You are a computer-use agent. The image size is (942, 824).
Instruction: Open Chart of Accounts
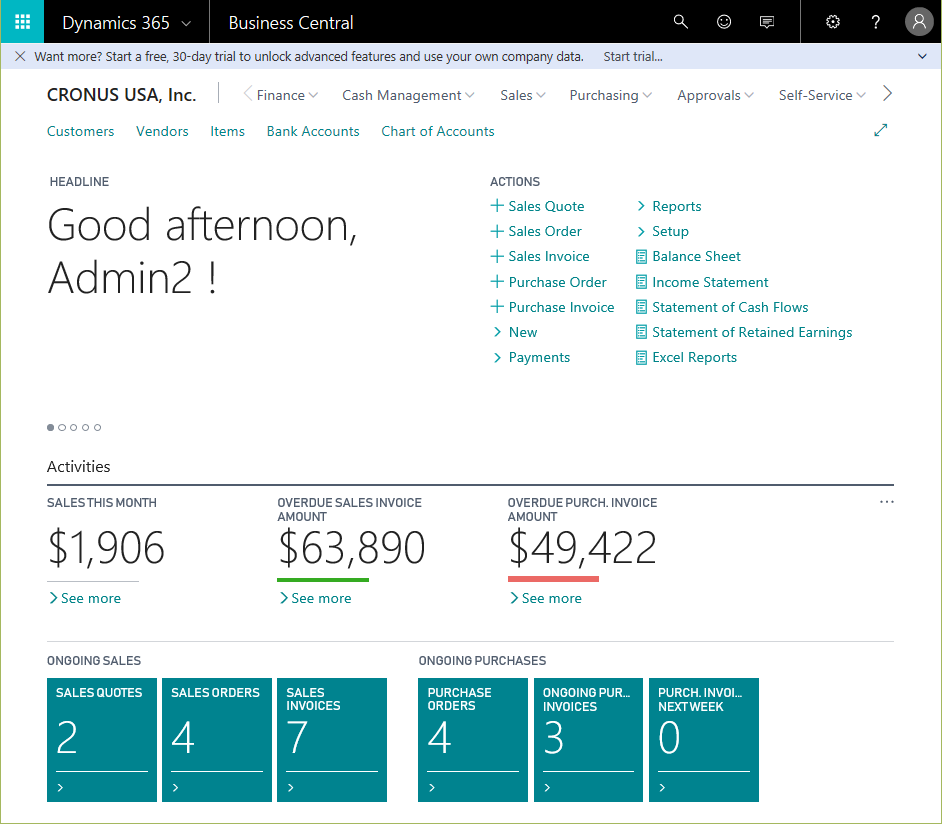437,131
